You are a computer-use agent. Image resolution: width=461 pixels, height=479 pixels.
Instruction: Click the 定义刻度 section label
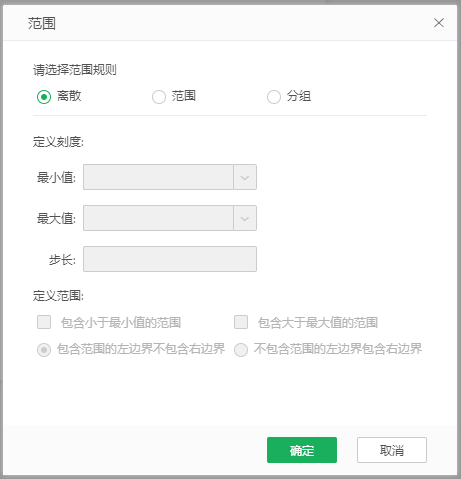[x=58, y=142]
